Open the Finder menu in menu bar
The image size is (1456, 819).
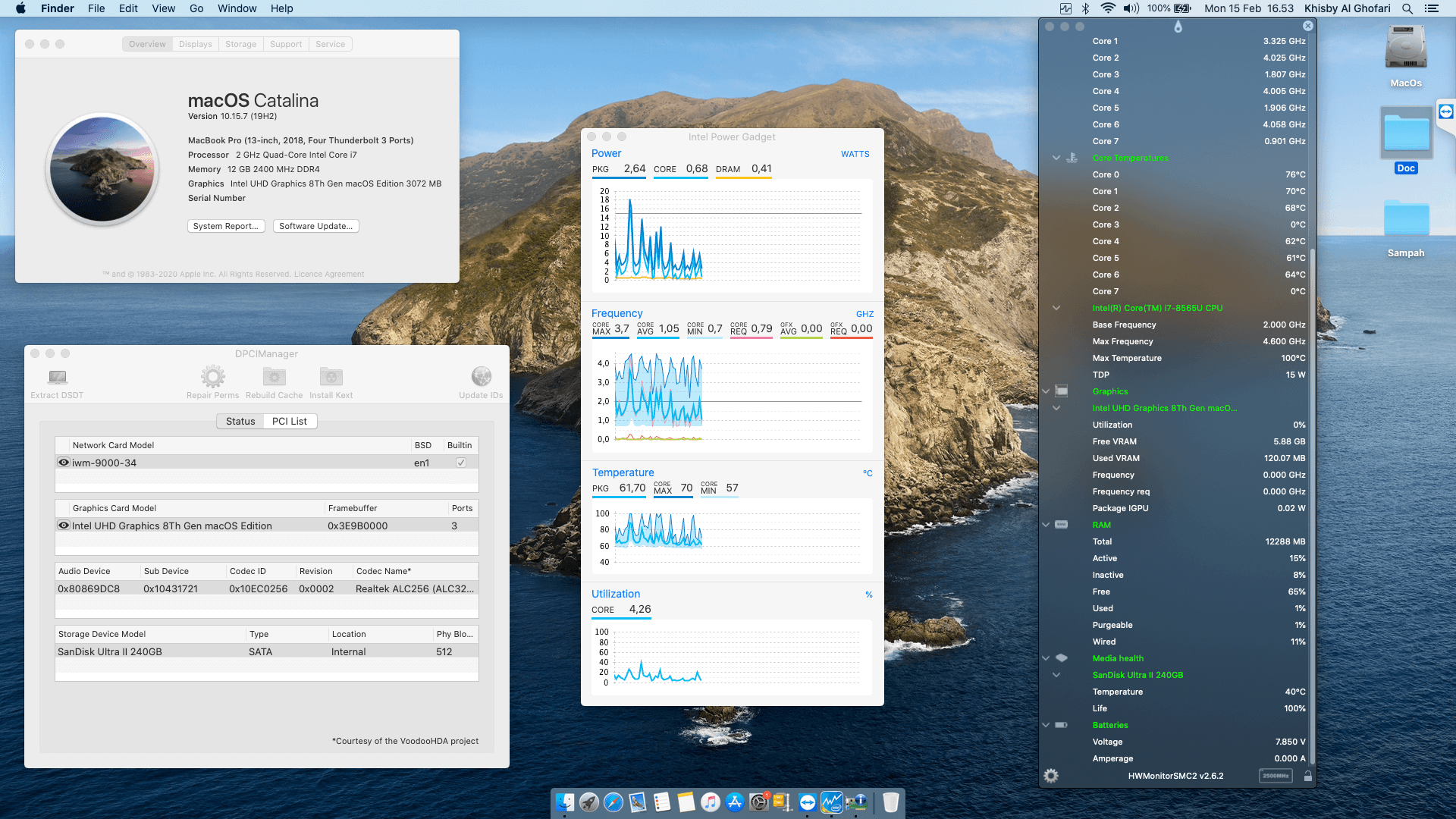pyautogui.click(x=58, y=8)
